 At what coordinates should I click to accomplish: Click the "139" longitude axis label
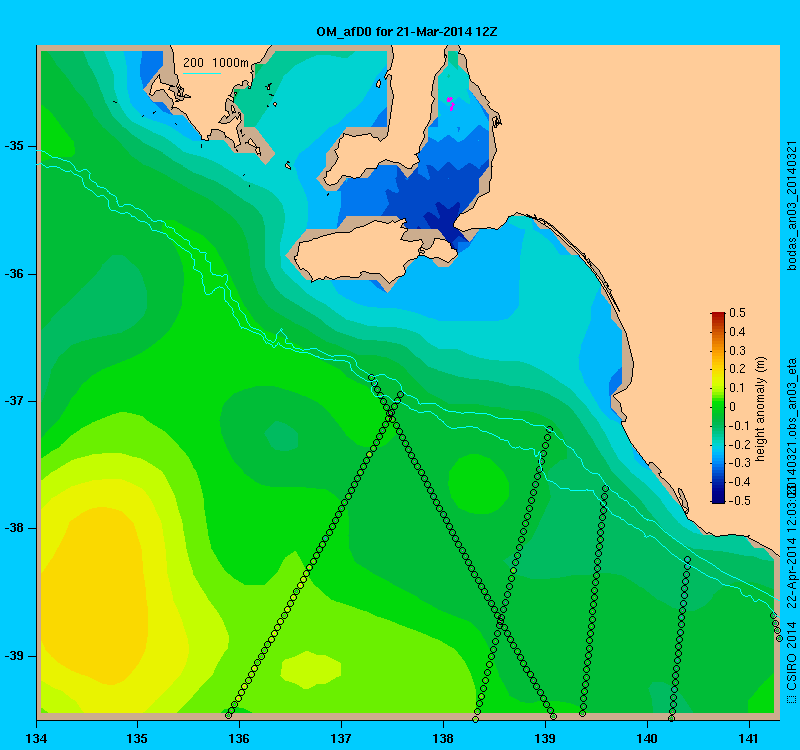coord(545,738)
